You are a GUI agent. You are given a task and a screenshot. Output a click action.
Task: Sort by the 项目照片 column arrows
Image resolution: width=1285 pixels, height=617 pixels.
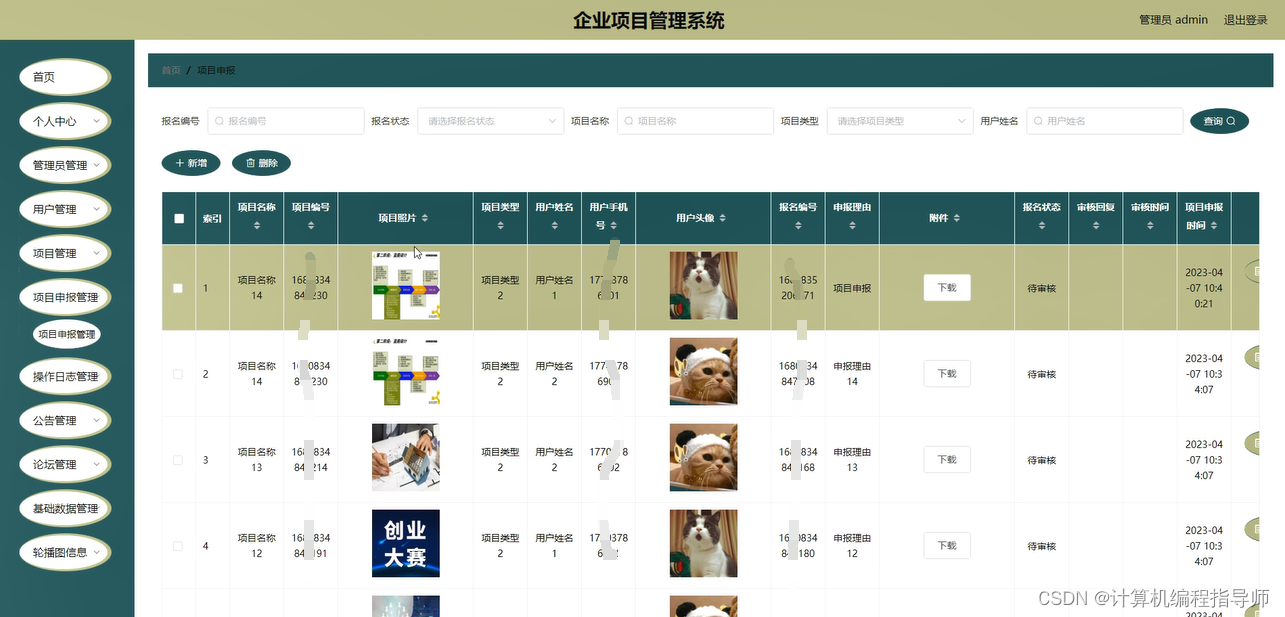(x=425, y=218)
